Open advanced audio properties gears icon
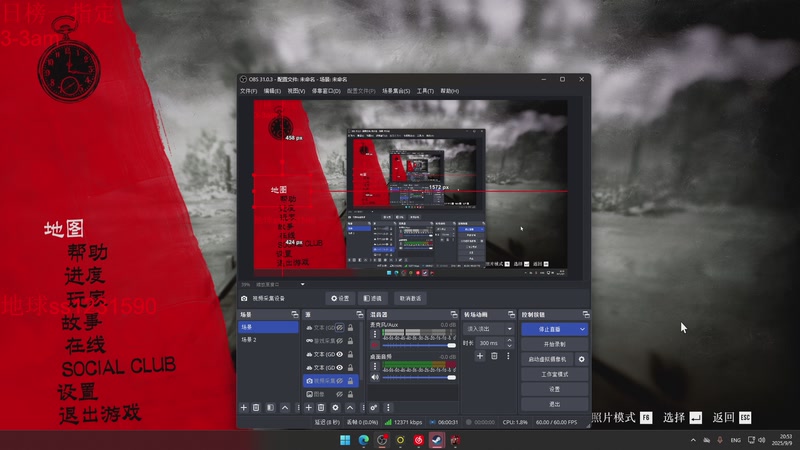The image size is (800, 450). [374, 408]
